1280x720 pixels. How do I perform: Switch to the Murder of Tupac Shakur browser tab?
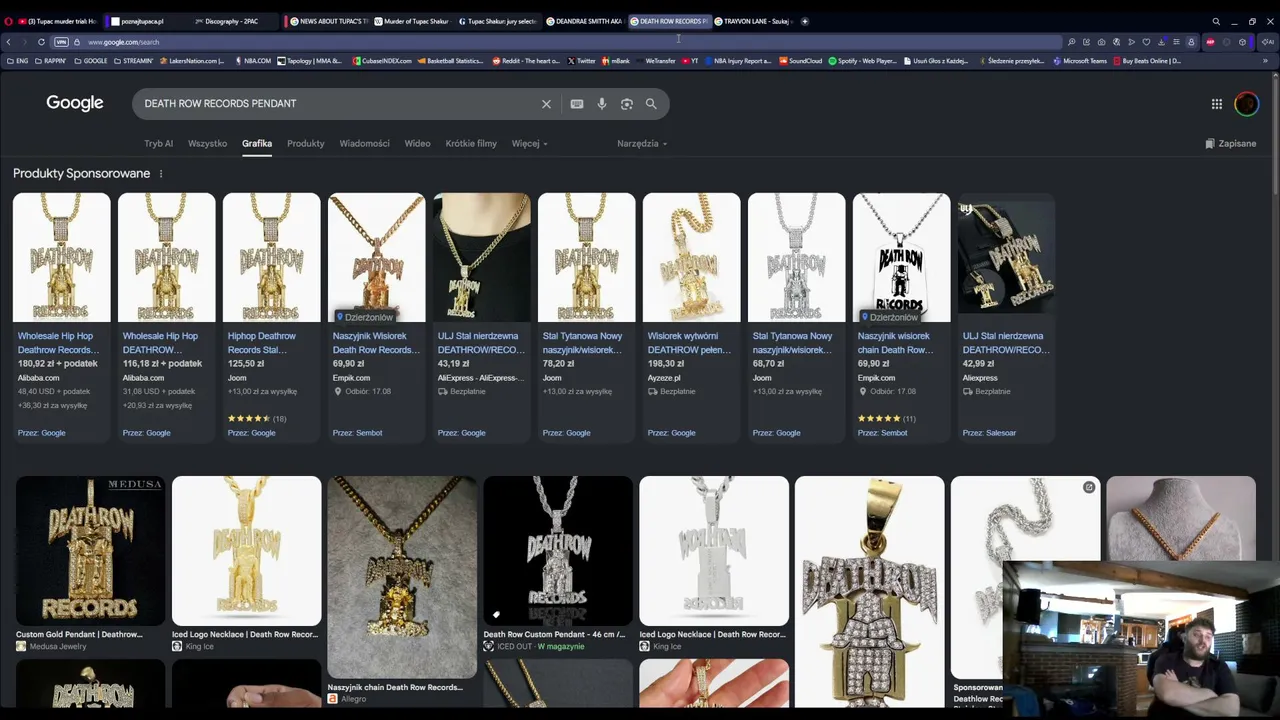click(x=412, y=21)
